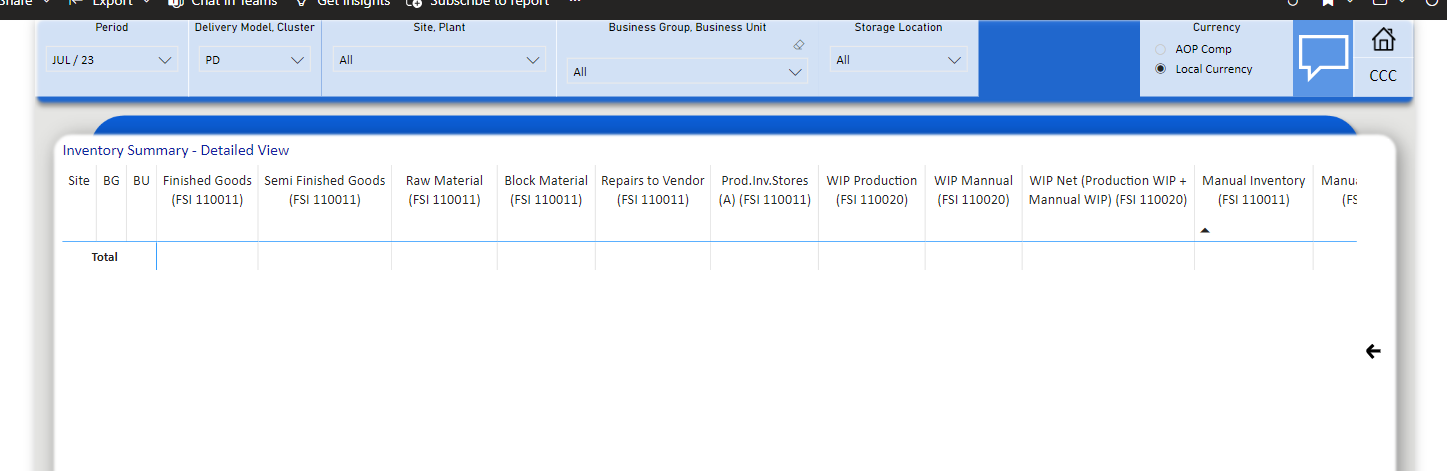Sort by the BG column header

coord(111,181)
